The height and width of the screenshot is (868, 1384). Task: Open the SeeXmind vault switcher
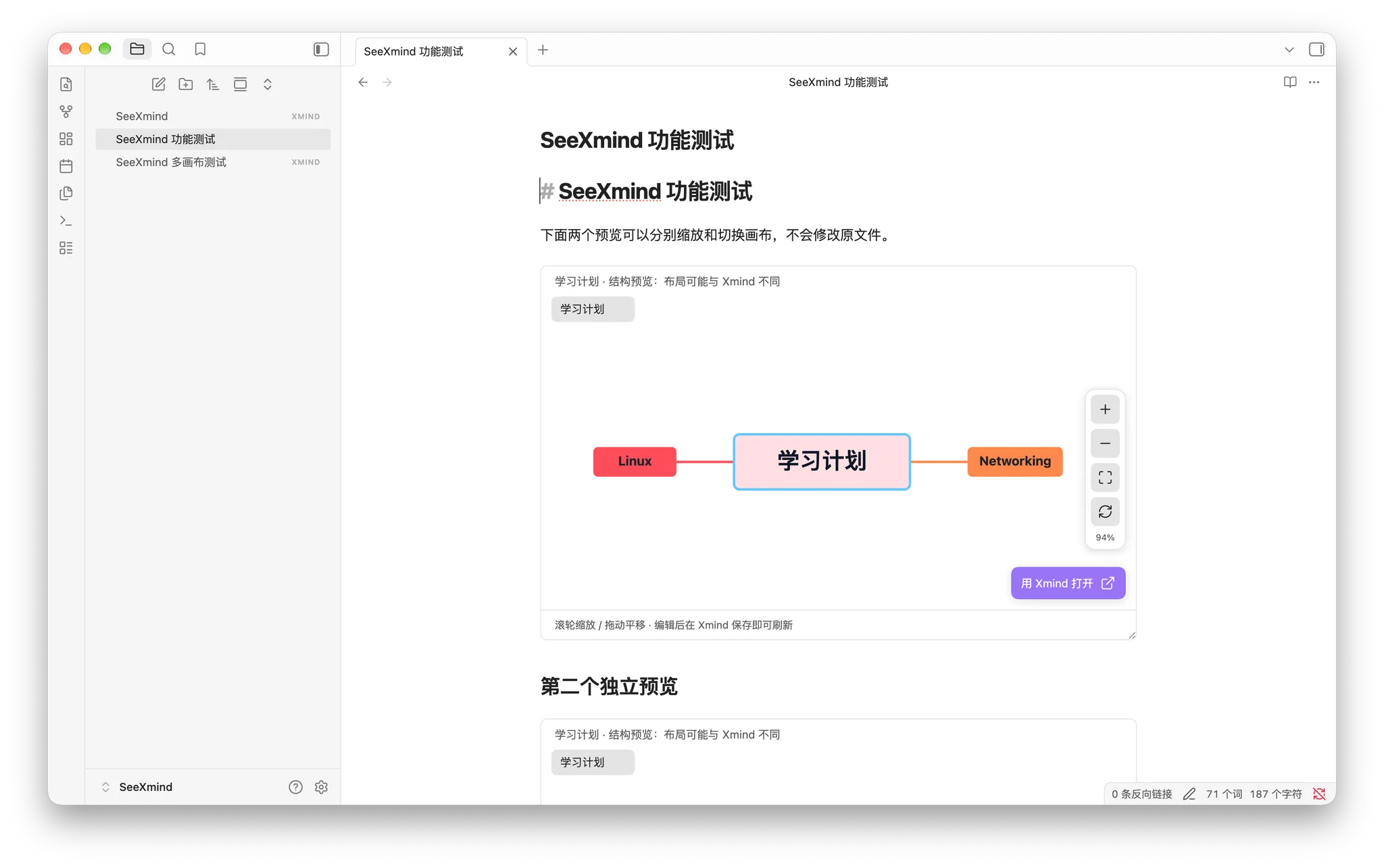(137, 787)
